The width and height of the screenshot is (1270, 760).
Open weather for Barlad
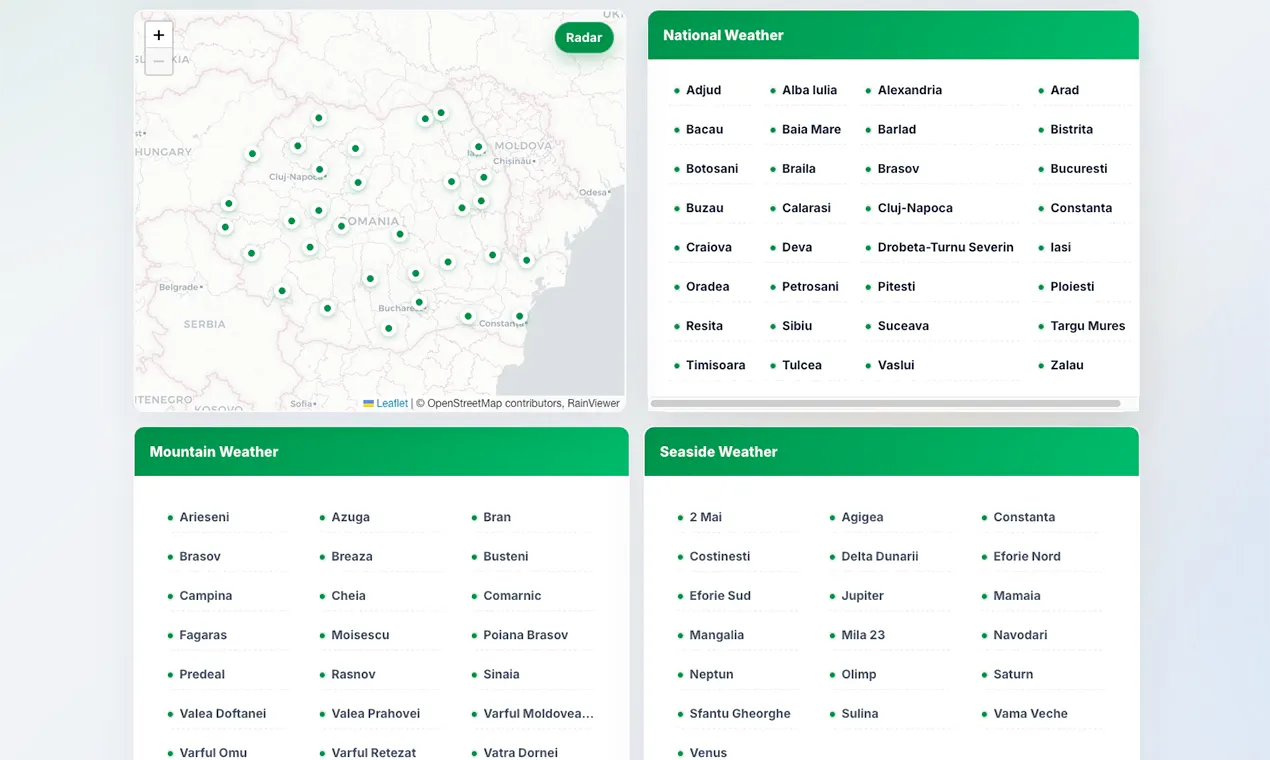click(897, 129)
